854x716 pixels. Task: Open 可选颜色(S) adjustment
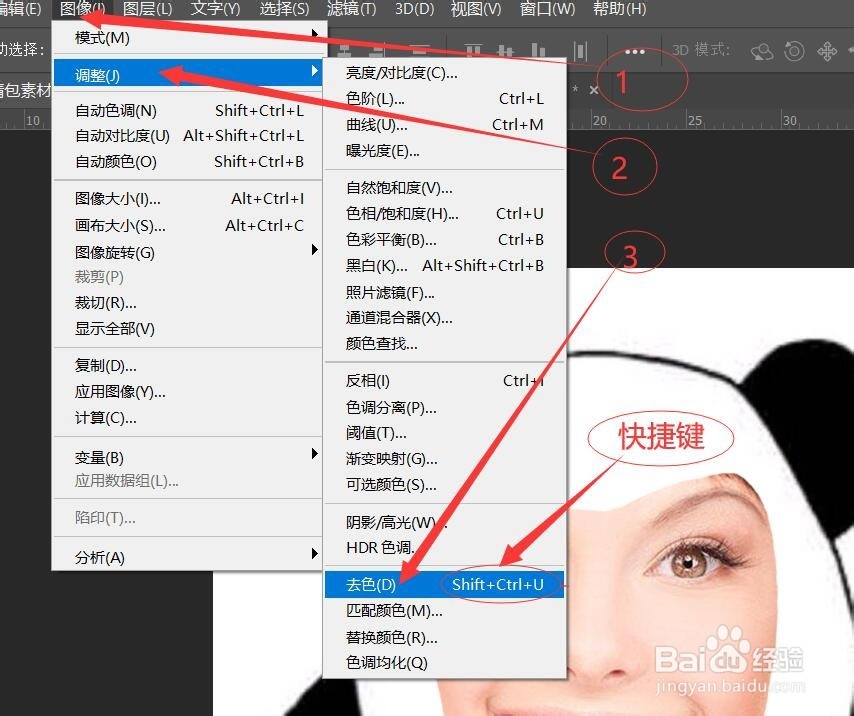[x=445, y=485]
